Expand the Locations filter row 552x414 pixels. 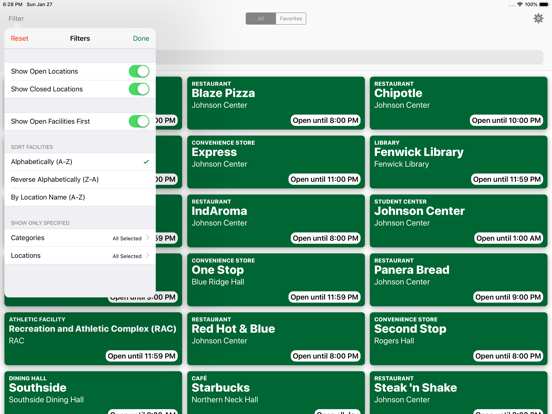pos(80,256)
